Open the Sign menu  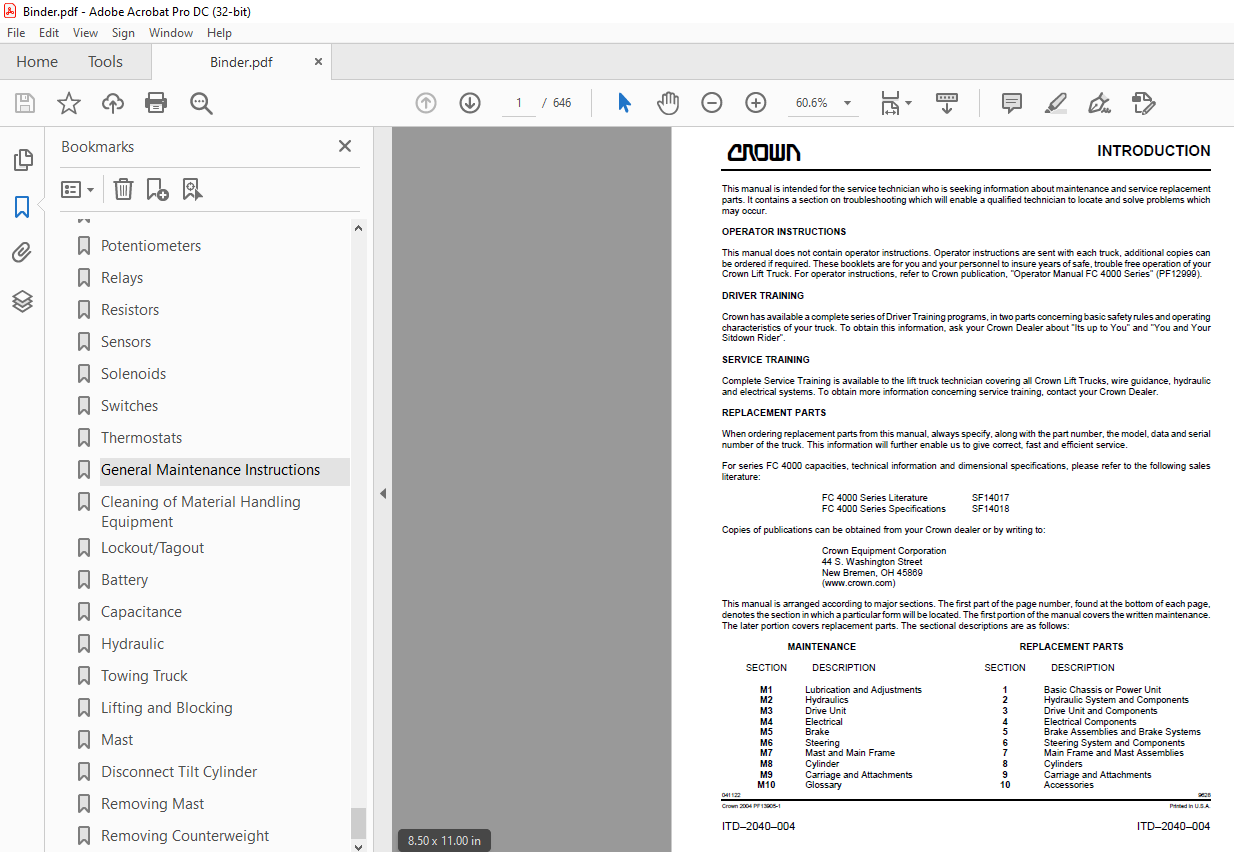(123, 33)
